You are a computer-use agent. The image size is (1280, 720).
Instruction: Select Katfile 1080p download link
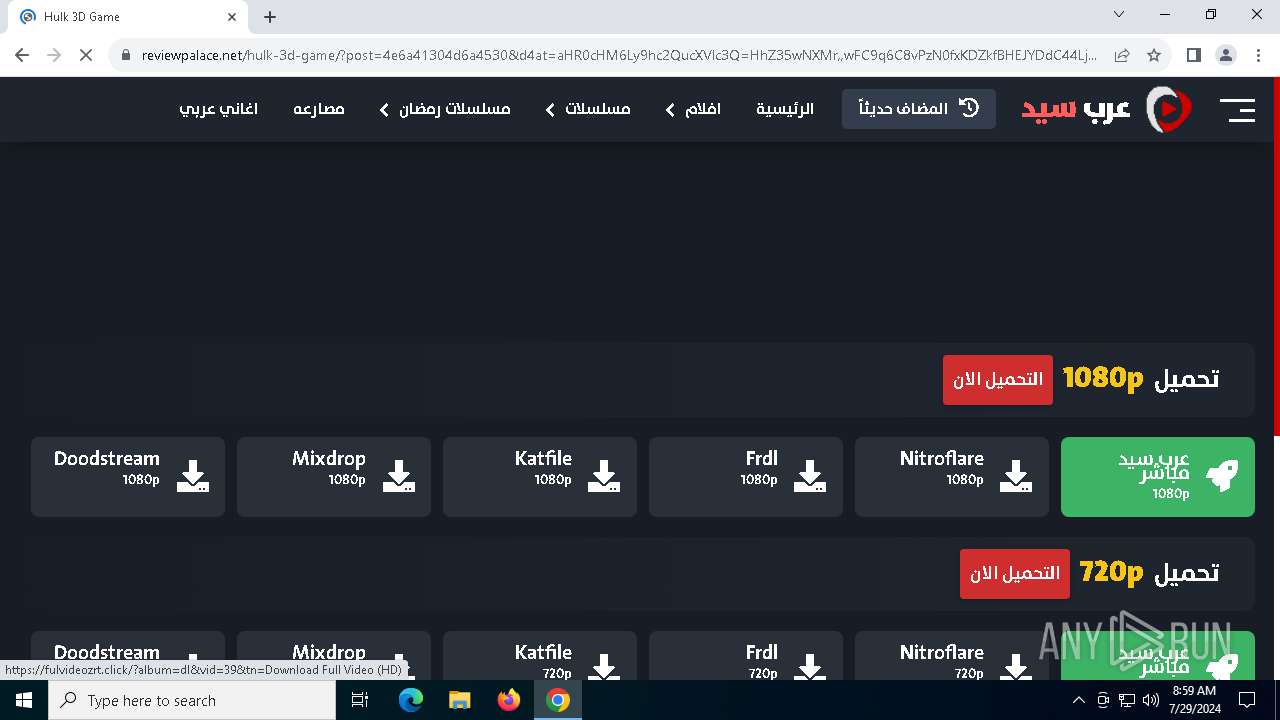click(x=540, y=477)
